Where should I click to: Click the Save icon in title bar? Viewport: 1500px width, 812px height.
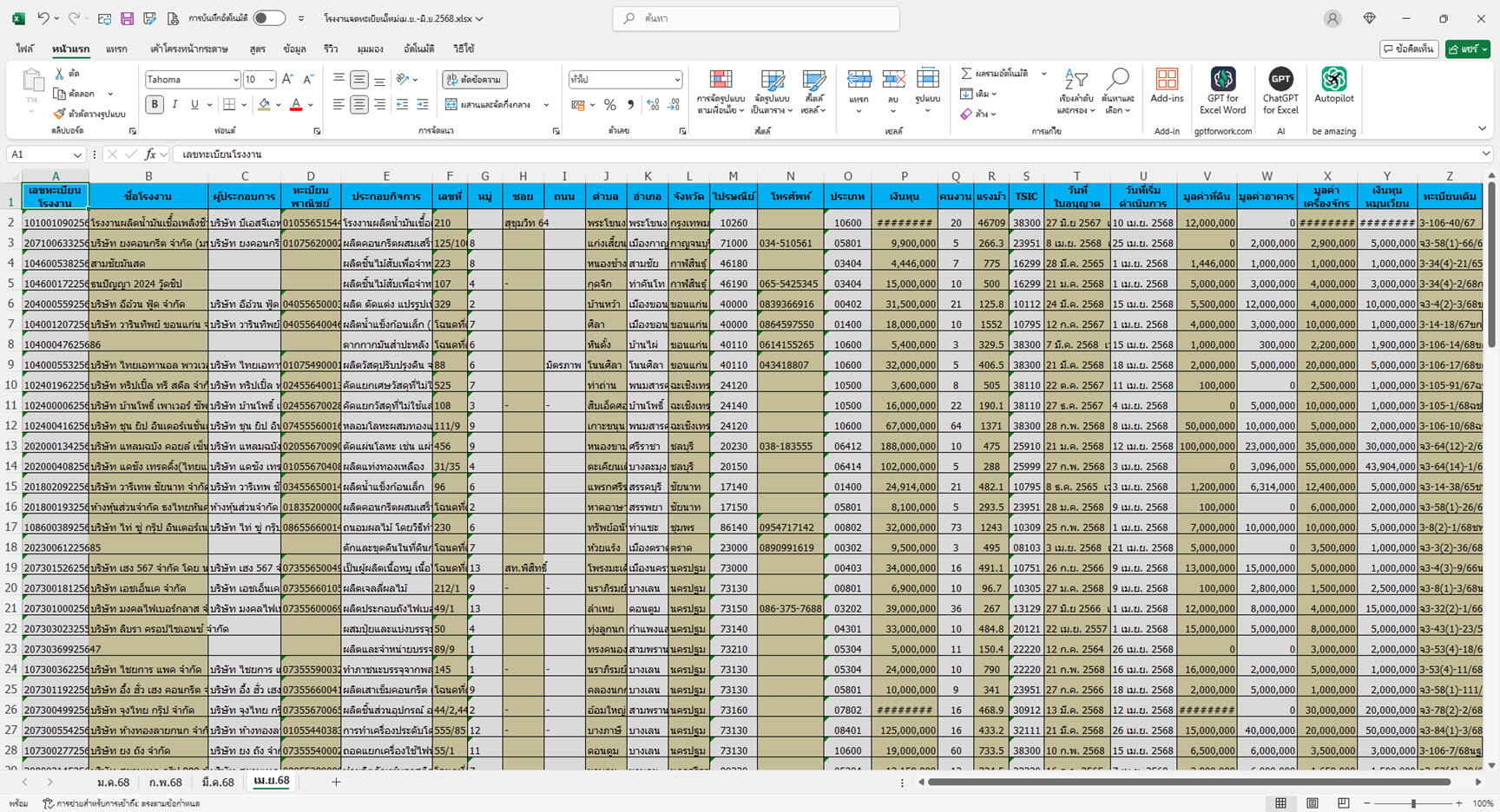128,18
